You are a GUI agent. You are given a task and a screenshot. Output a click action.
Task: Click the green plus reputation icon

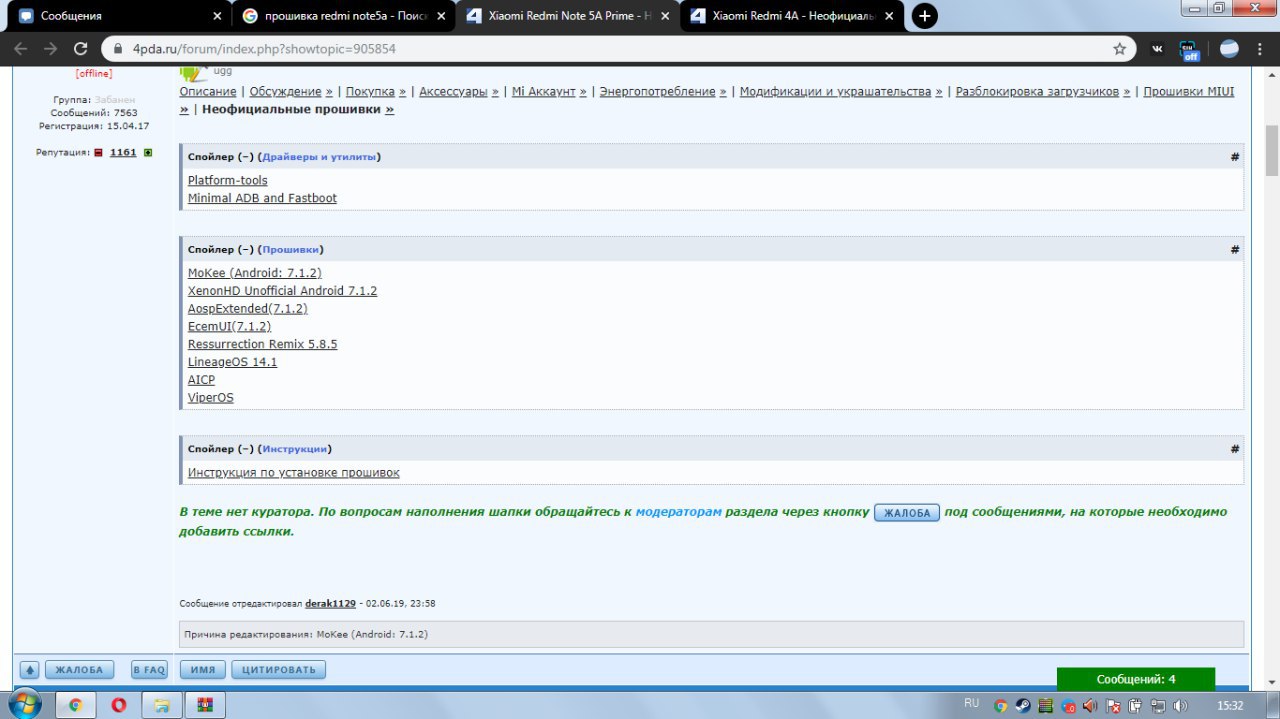pyautogui.click(x=148, y=152)
